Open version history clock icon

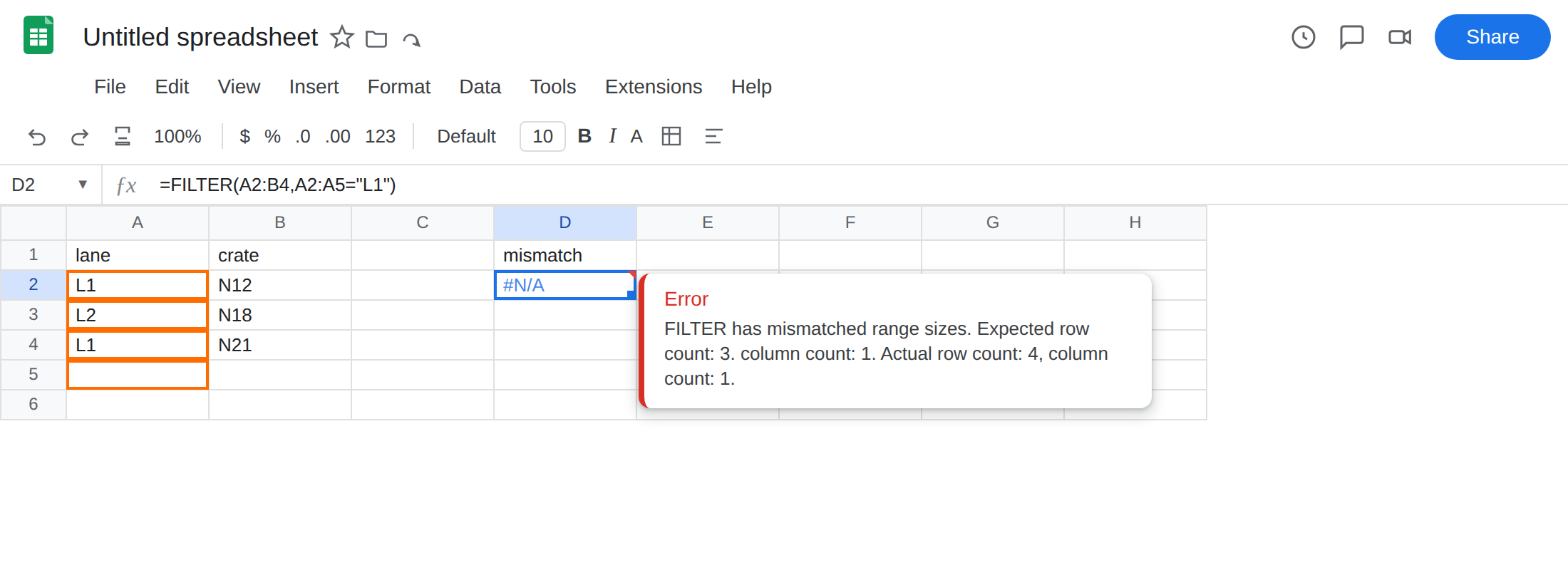(x=1304, y=37)
